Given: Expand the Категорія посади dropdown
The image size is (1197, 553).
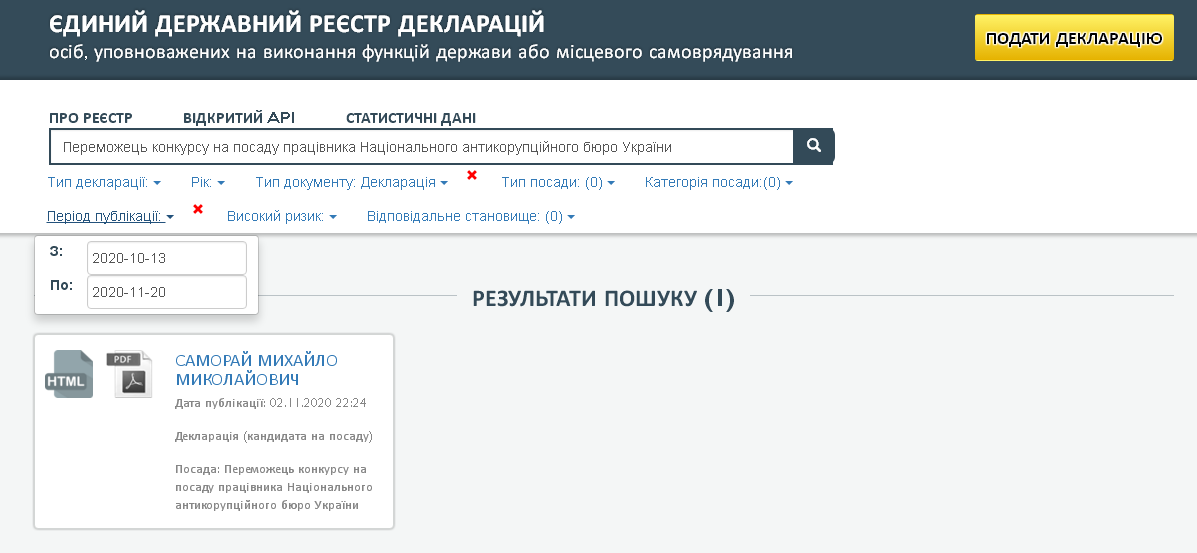Looking at the screenshot, I should 718,183.
